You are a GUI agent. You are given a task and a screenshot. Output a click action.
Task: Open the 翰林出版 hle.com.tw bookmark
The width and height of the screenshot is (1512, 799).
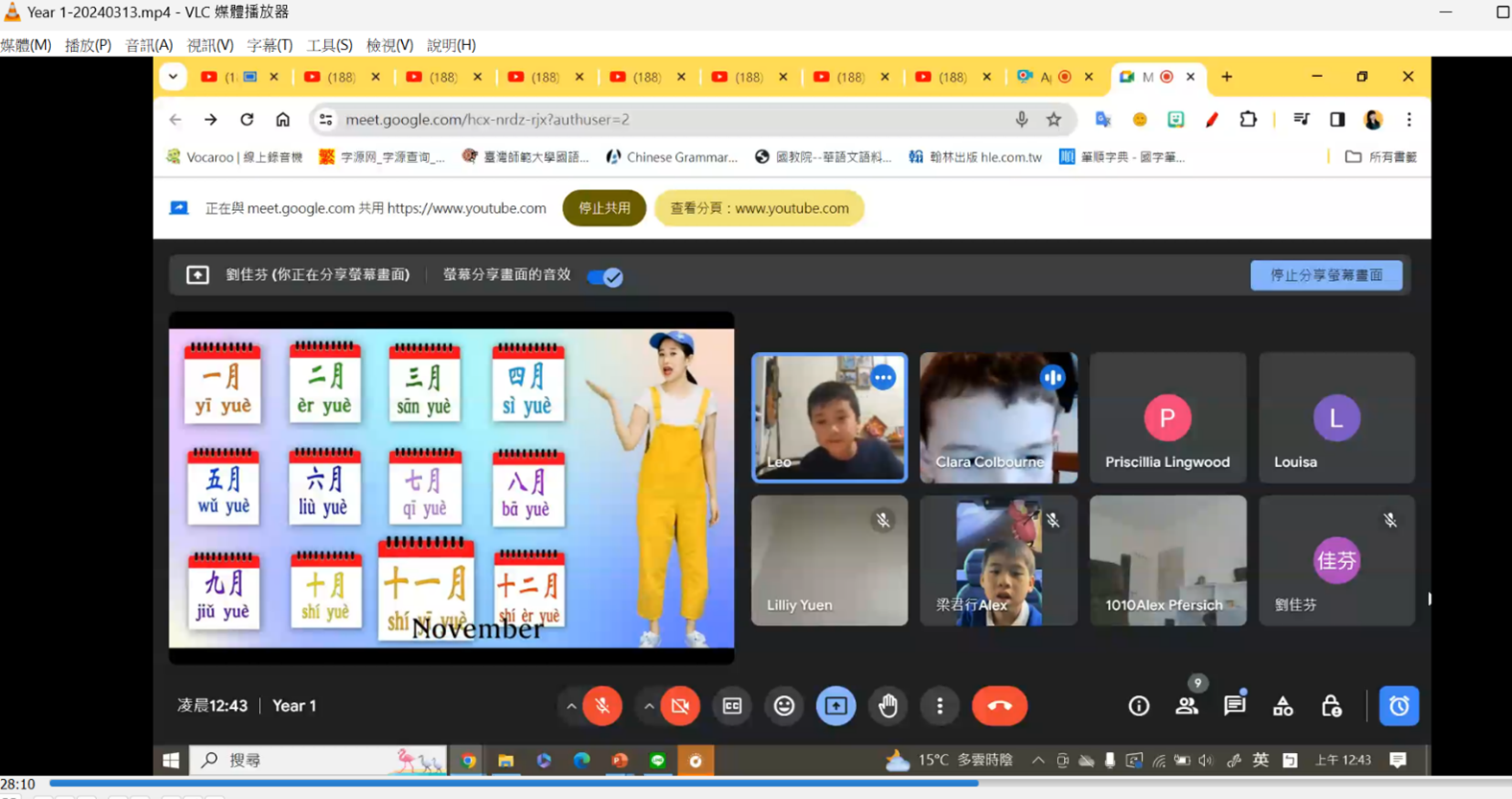pyautogui.click(x=975, y=156)
